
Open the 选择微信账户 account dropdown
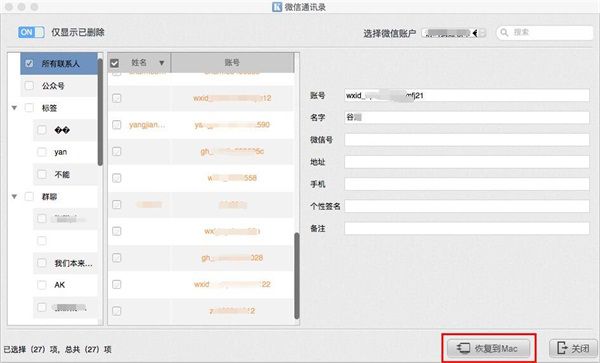454,33
